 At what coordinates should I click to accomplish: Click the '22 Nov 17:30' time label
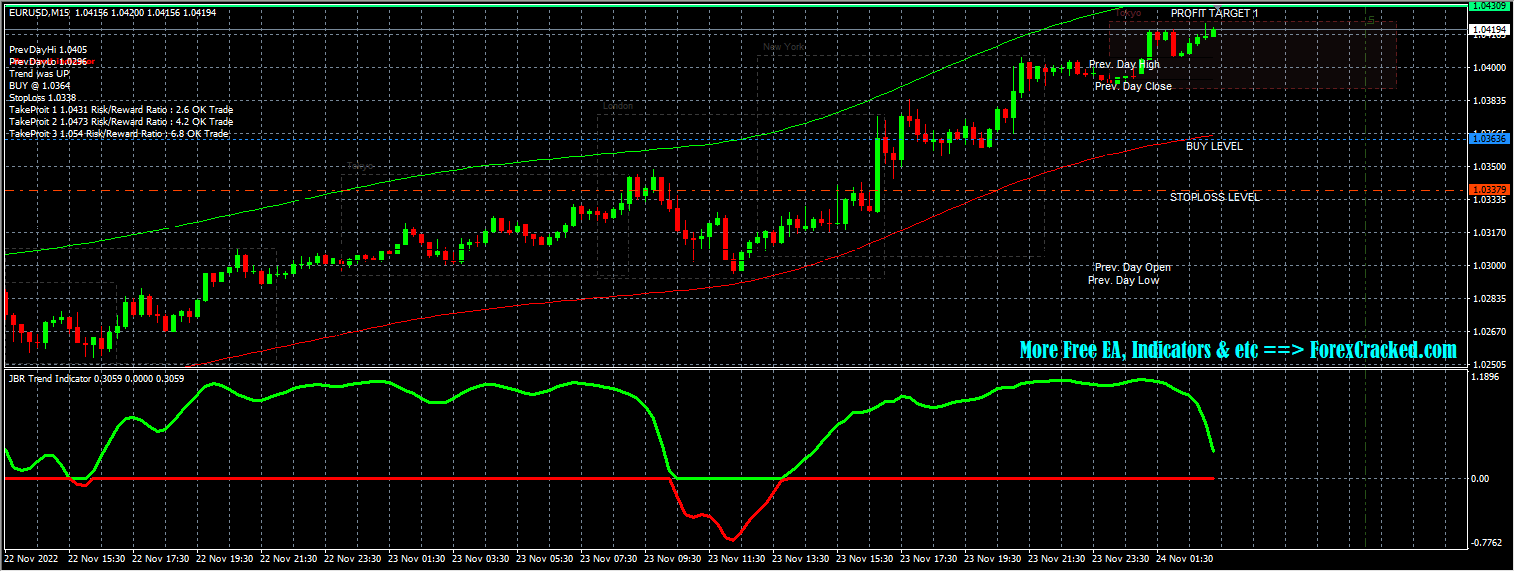pos(161,559)
